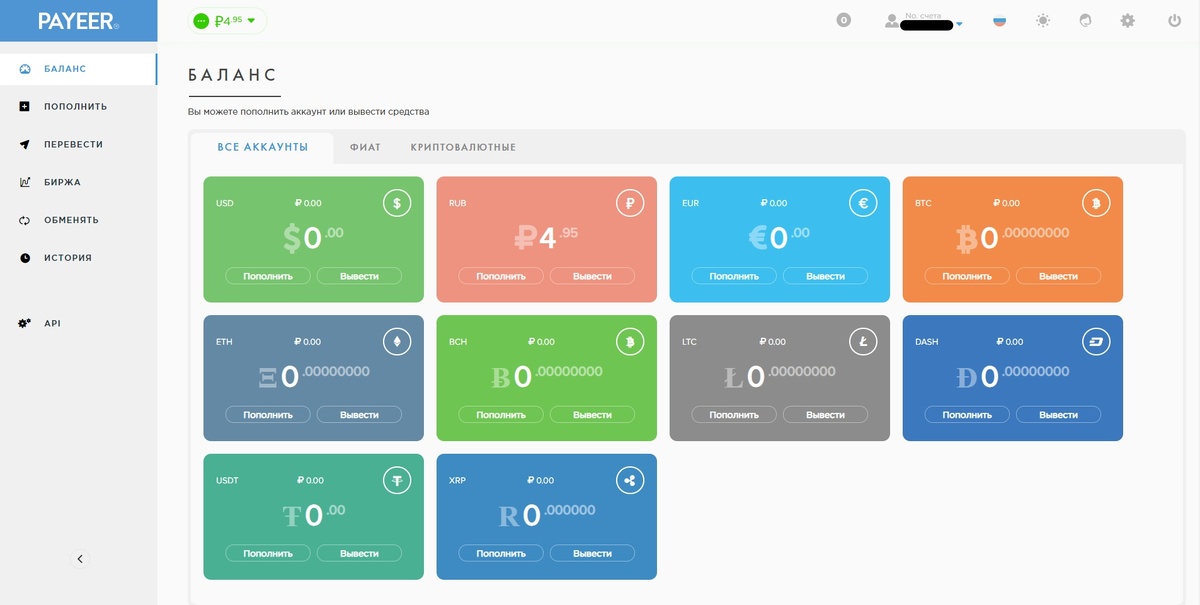This screenshot has height=605, width=1200.
Task: Click Пополнить on the USD card
Action: (268, 276)
